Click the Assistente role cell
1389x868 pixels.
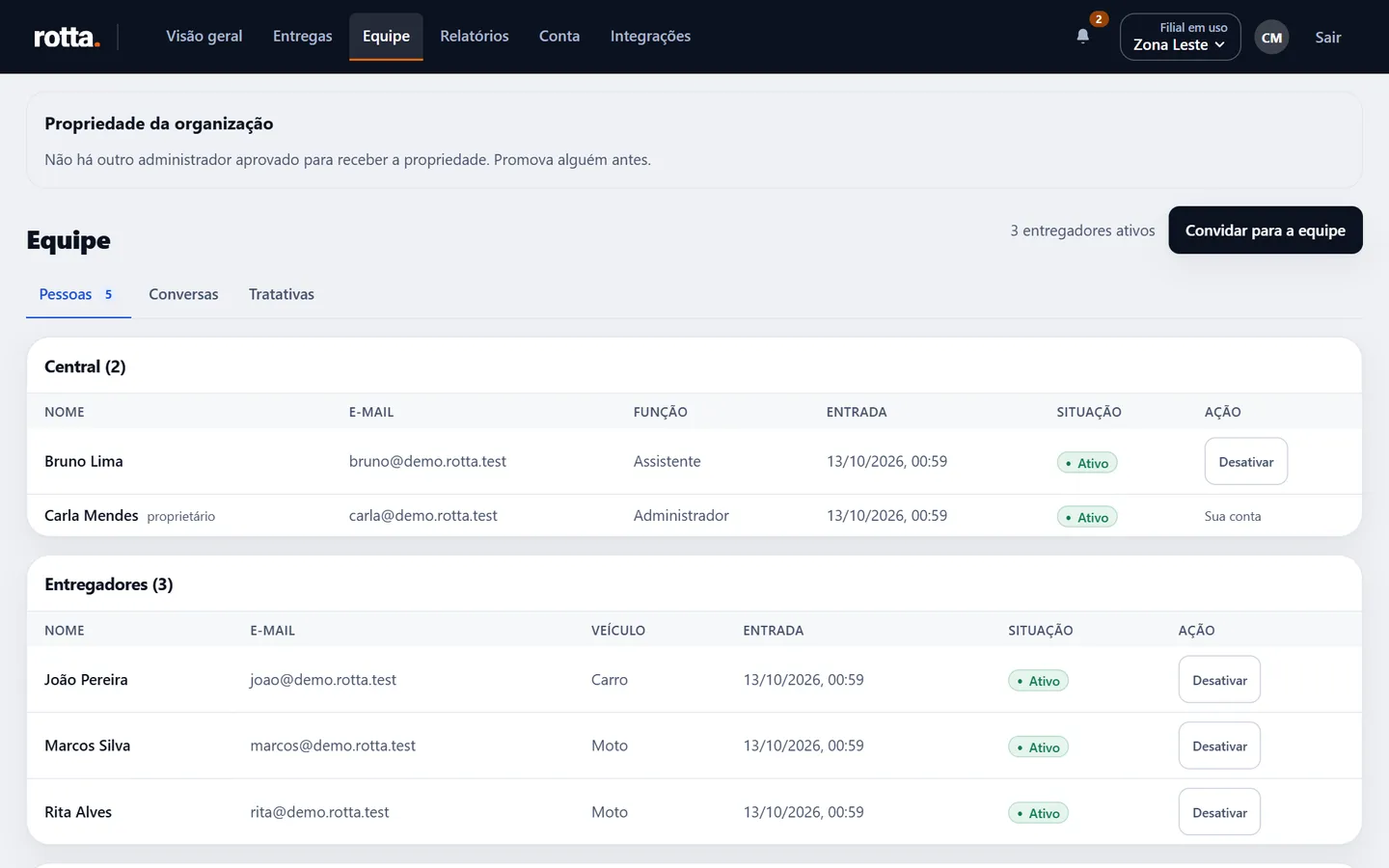click(667, 461)
